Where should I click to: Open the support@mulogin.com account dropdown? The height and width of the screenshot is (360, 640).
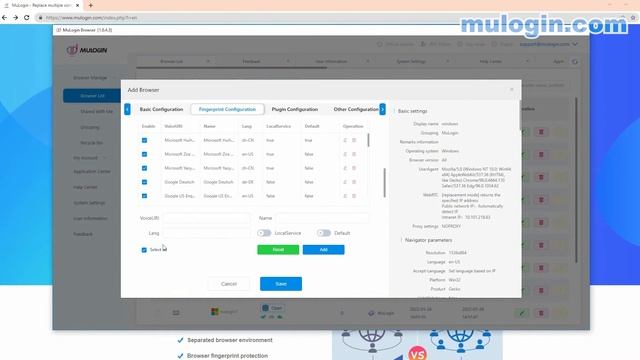click(x=549, y=44)
